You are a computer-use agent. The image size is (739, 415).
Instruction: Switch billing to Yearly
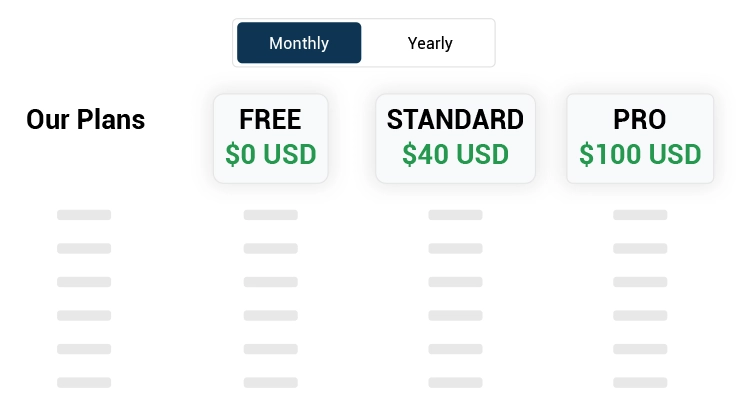[x=430, y=43]
